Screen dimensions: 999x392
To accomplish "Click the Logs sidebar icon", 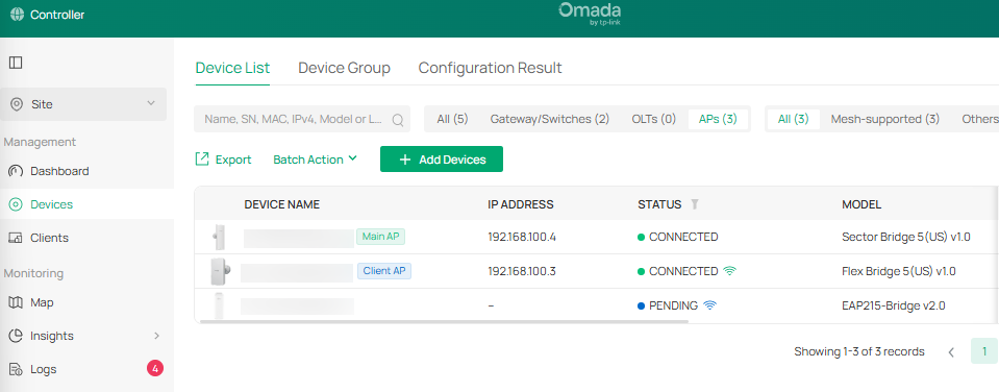I will (x=15, y=369).
